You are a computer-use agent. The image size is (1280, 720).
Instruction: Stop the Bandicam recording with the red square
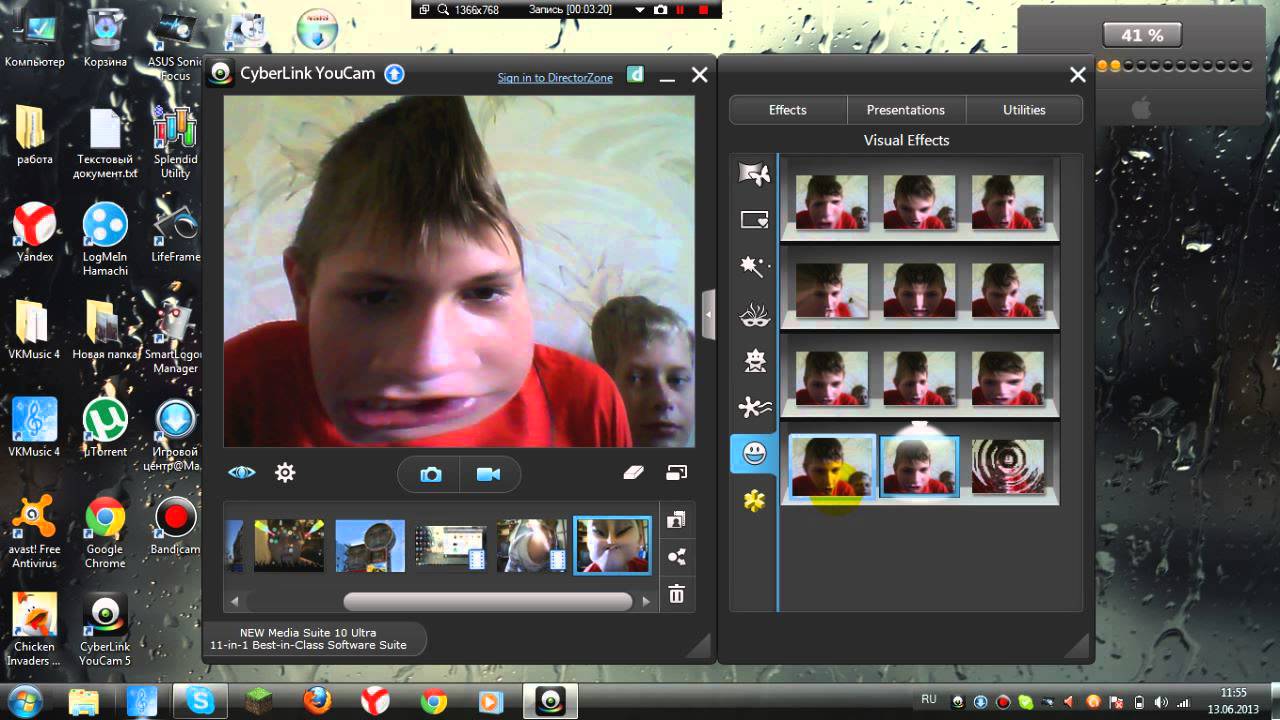pos(704,9)
